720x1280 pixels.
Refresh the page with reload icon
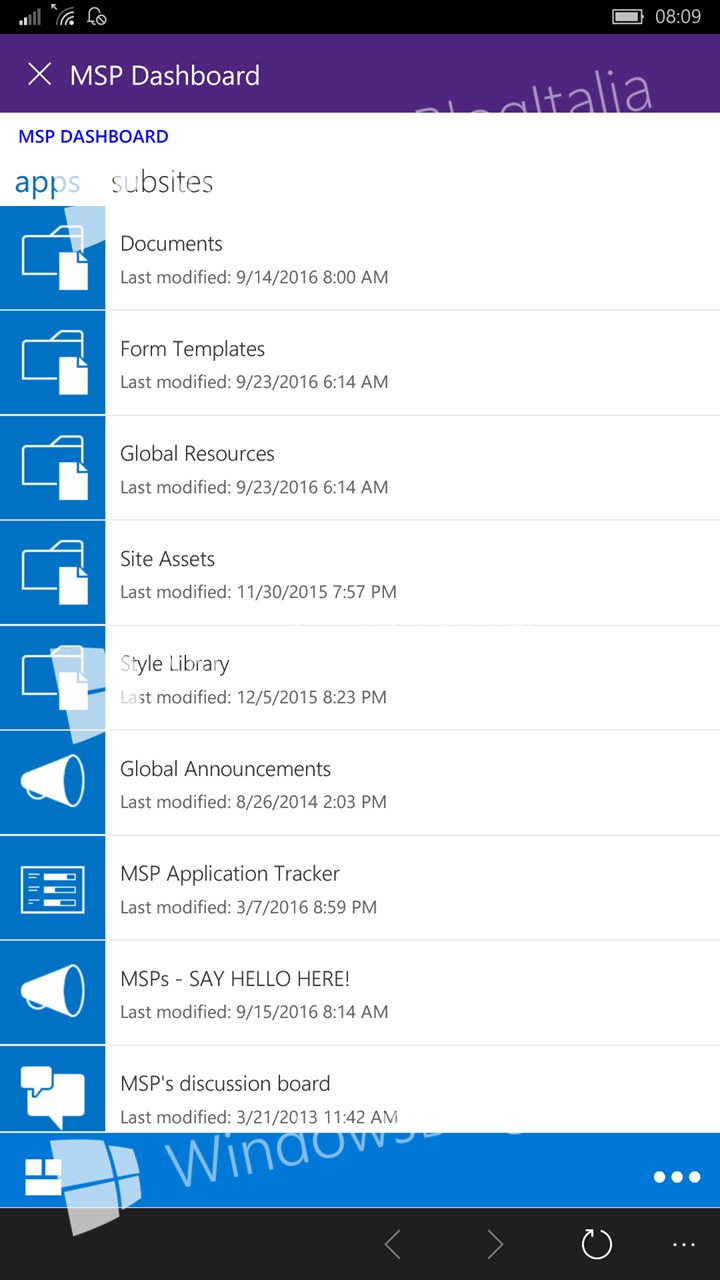tap(596, 1244)
